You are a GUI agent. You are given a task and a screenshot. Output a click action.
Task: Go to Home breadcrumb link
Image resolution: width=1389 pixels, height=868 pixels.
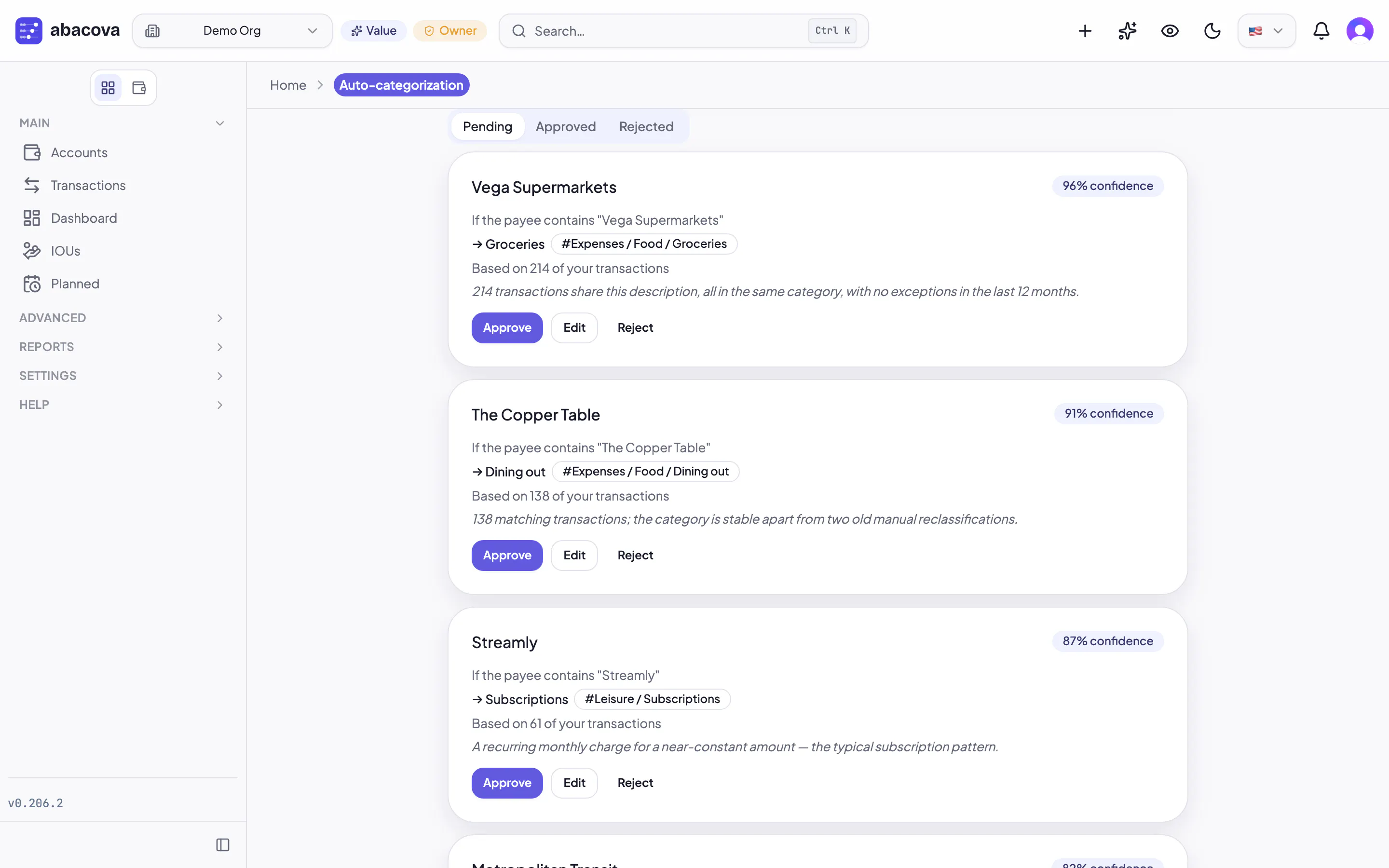(x=288, y=85)
